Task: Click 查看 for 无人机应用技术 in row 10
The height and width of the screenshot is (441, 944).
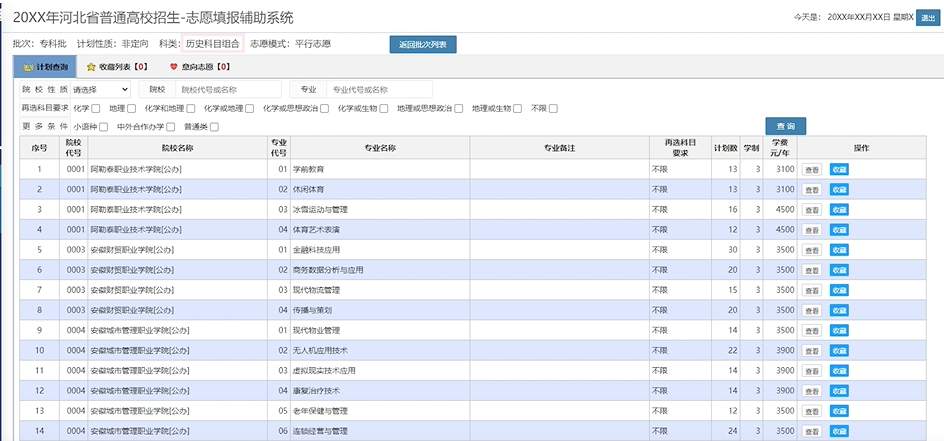Action: click(x=812, y=350)
